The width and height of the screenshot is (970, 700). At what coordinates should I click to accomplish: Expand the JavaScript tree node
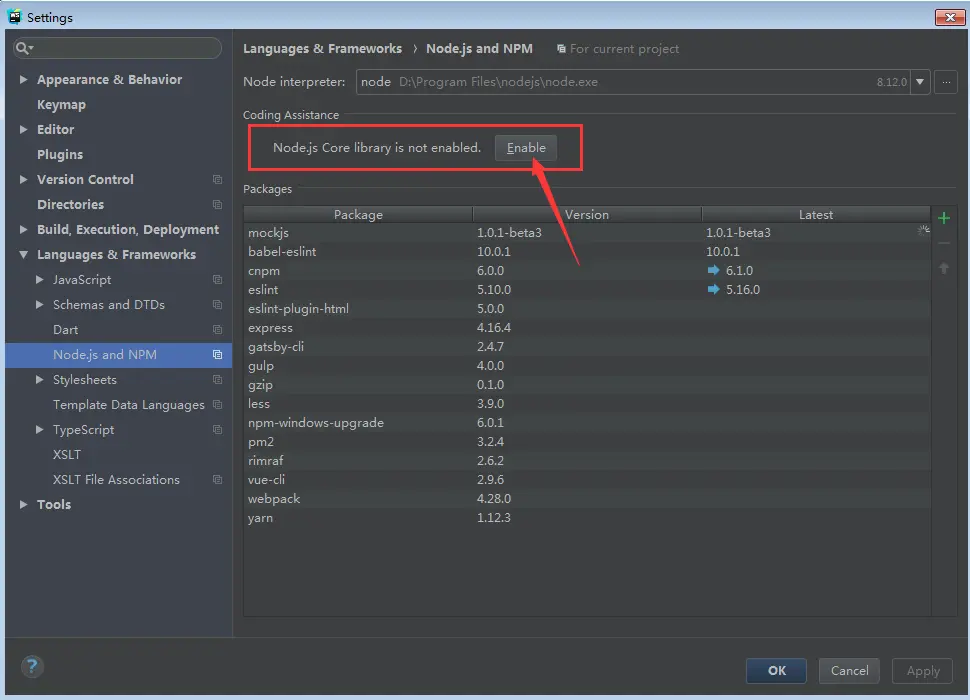coord(40,280)
